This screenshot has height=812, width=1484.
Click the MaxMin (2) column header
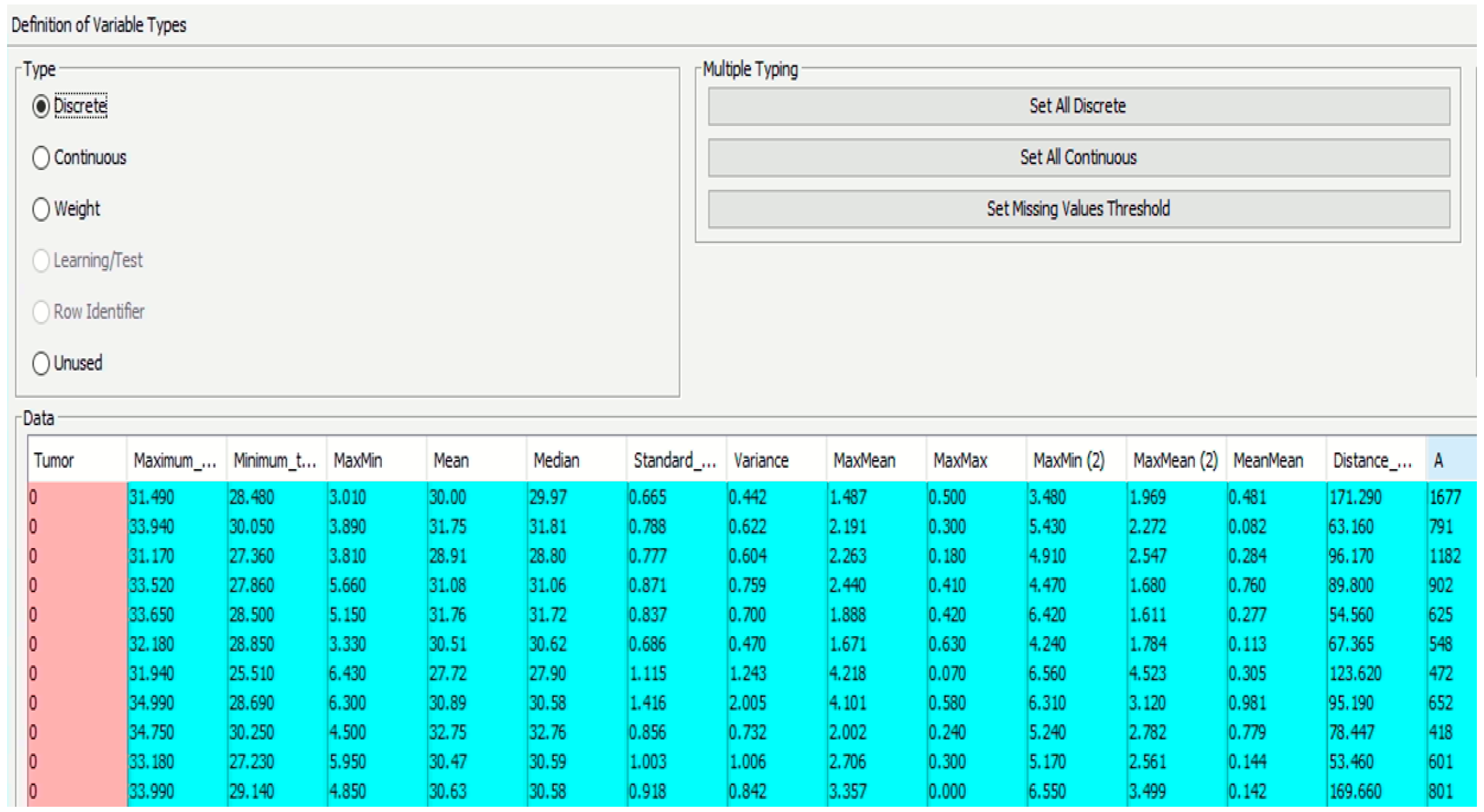[1075, 460]
